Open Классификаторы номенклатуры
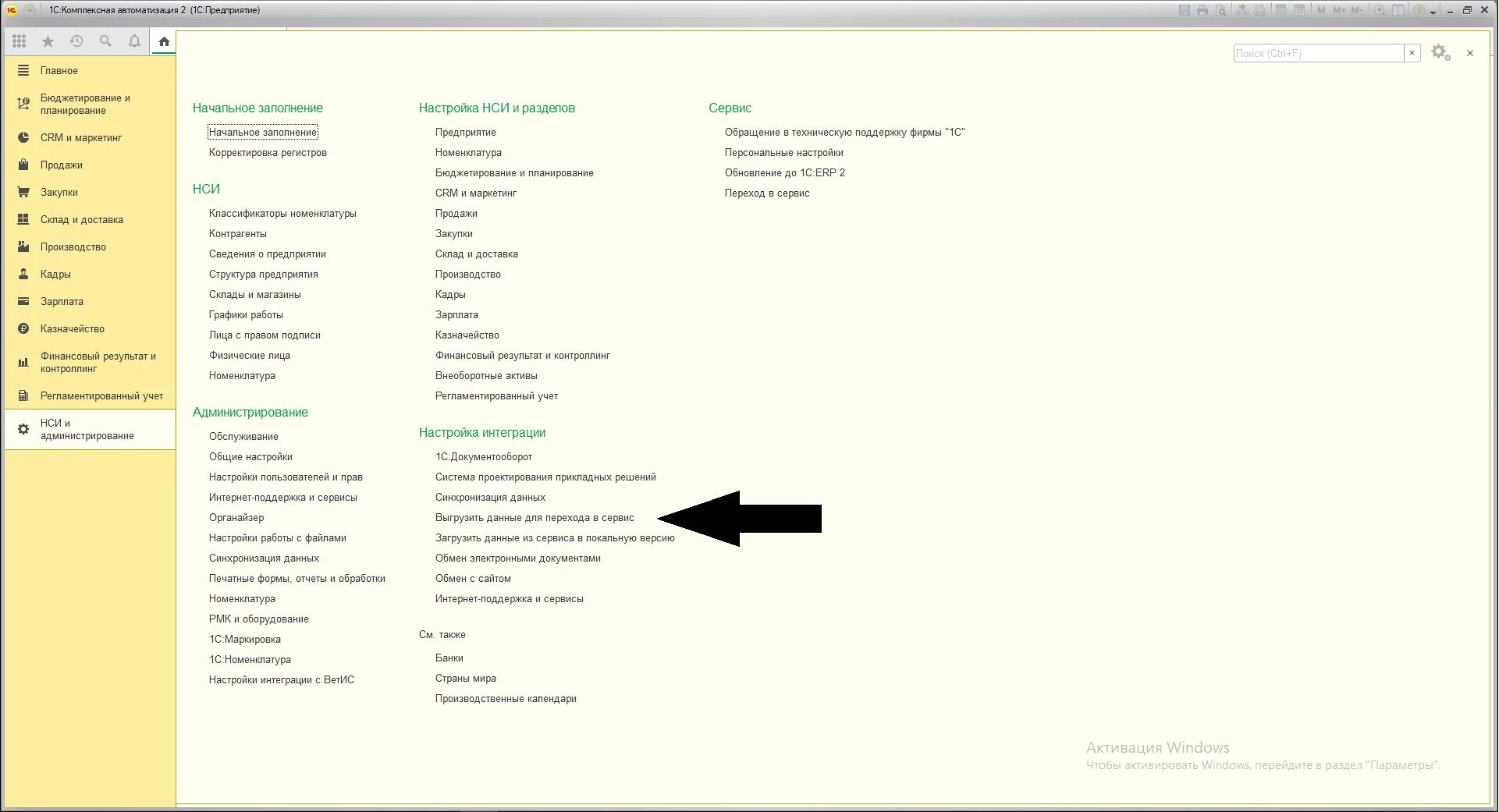Image resolution: width=1499 pixels, height=812 pixels. [x=282, y=213]
